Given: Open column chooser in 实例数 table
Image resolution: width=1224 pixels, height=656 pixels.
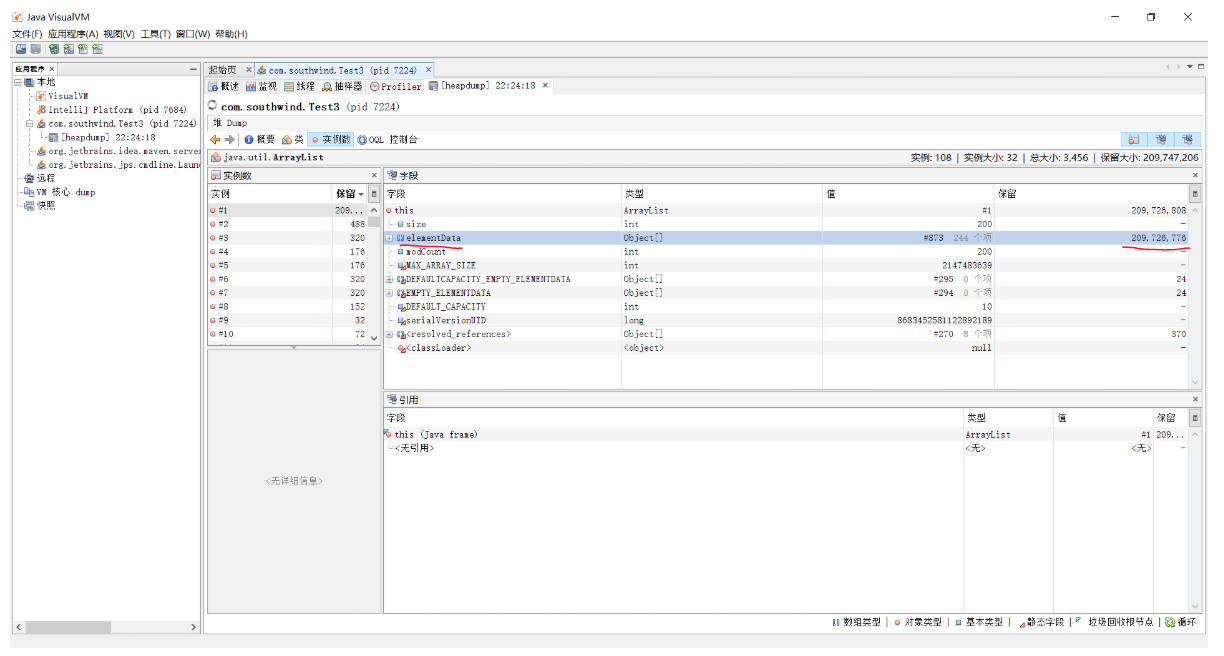Looking at the screenshot, I should click(374, 194).
